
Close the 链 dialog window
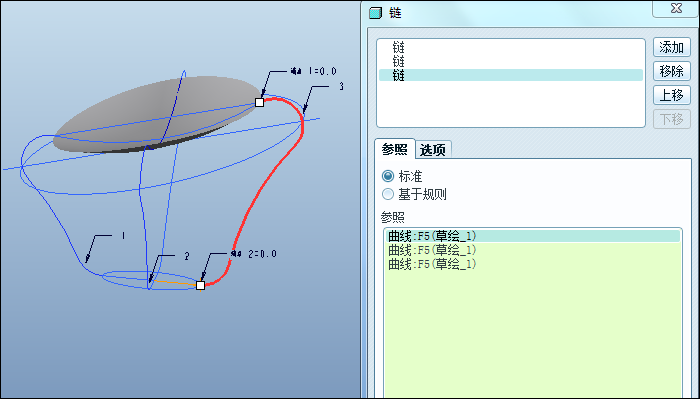click(x=675, y=8)
